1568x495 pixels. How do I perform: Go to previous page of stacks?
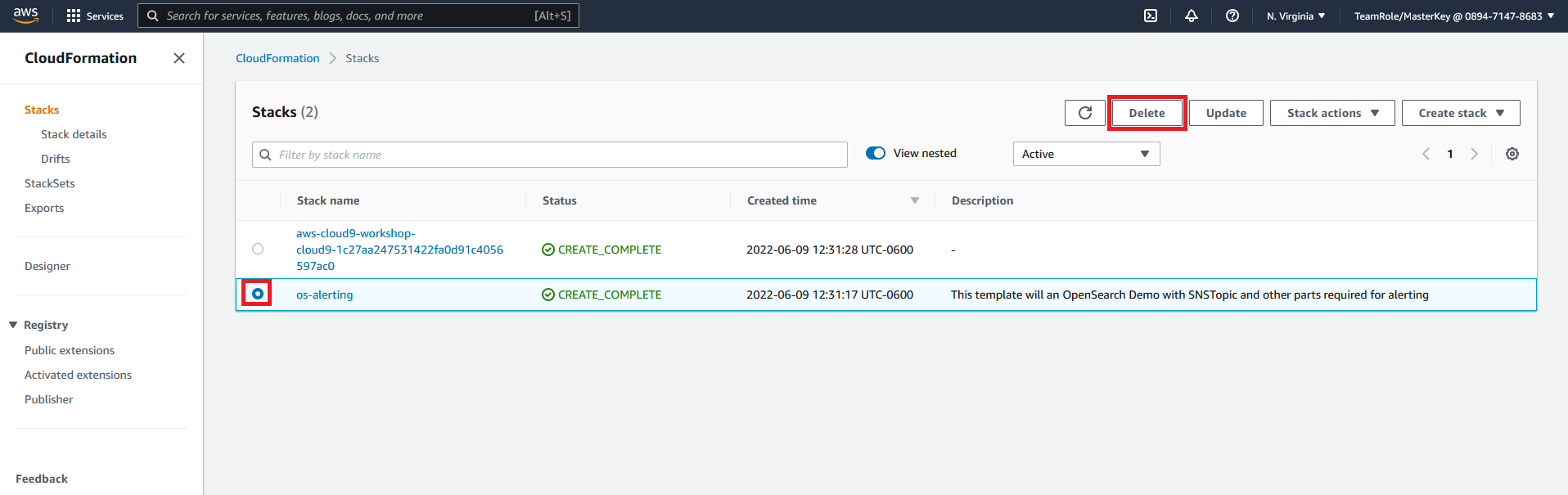[x=1426, y=154]
